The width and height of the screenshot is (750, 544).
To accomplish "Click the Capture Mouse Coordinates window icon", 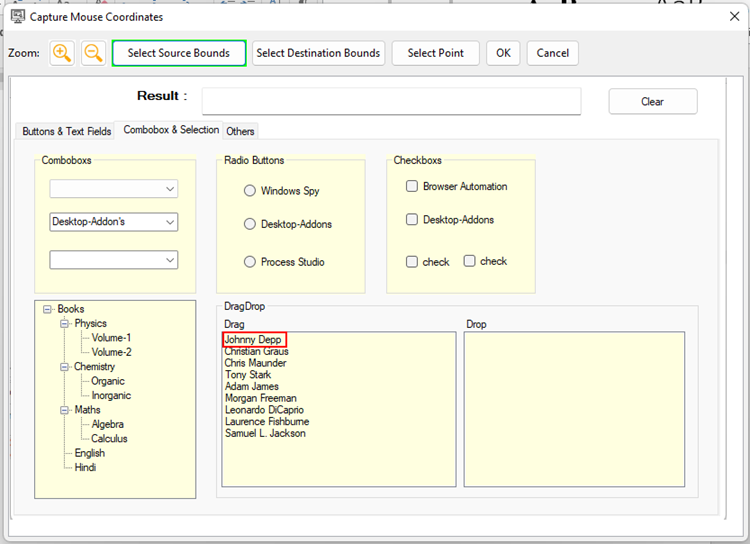I will (x=17, y=17).
